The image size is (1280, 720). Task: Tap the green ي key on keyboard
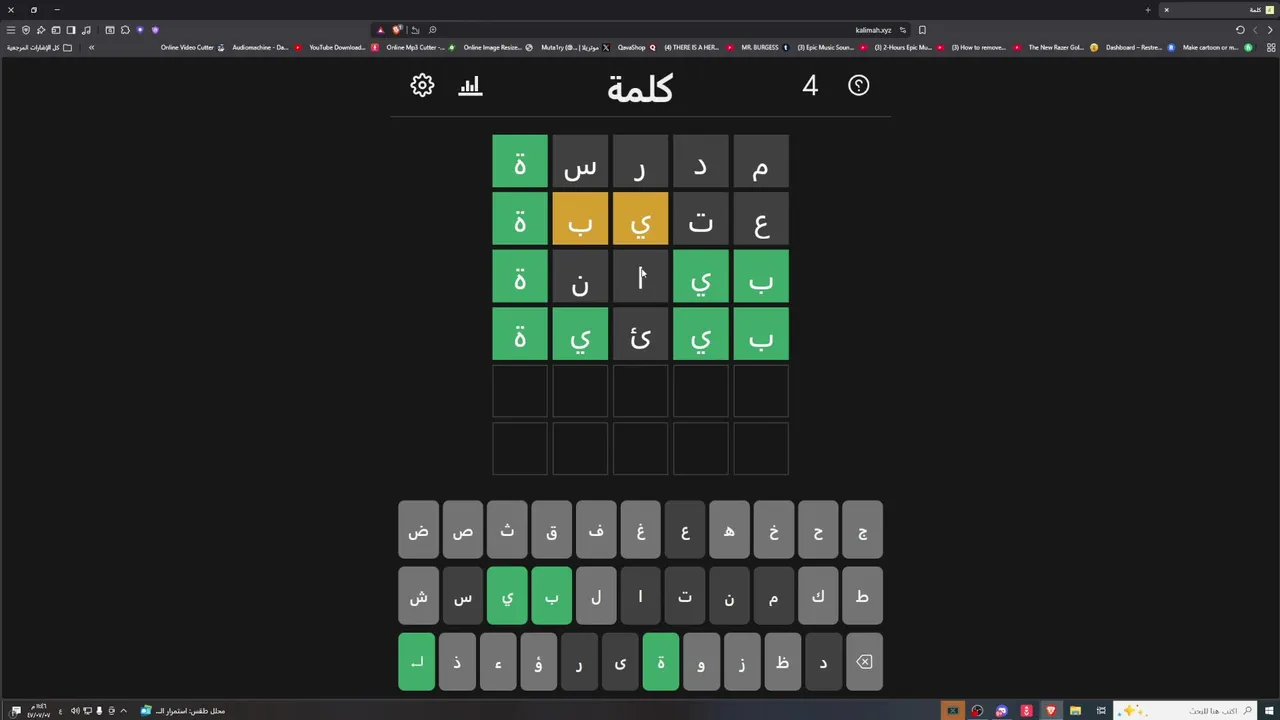tap(507, 596)
